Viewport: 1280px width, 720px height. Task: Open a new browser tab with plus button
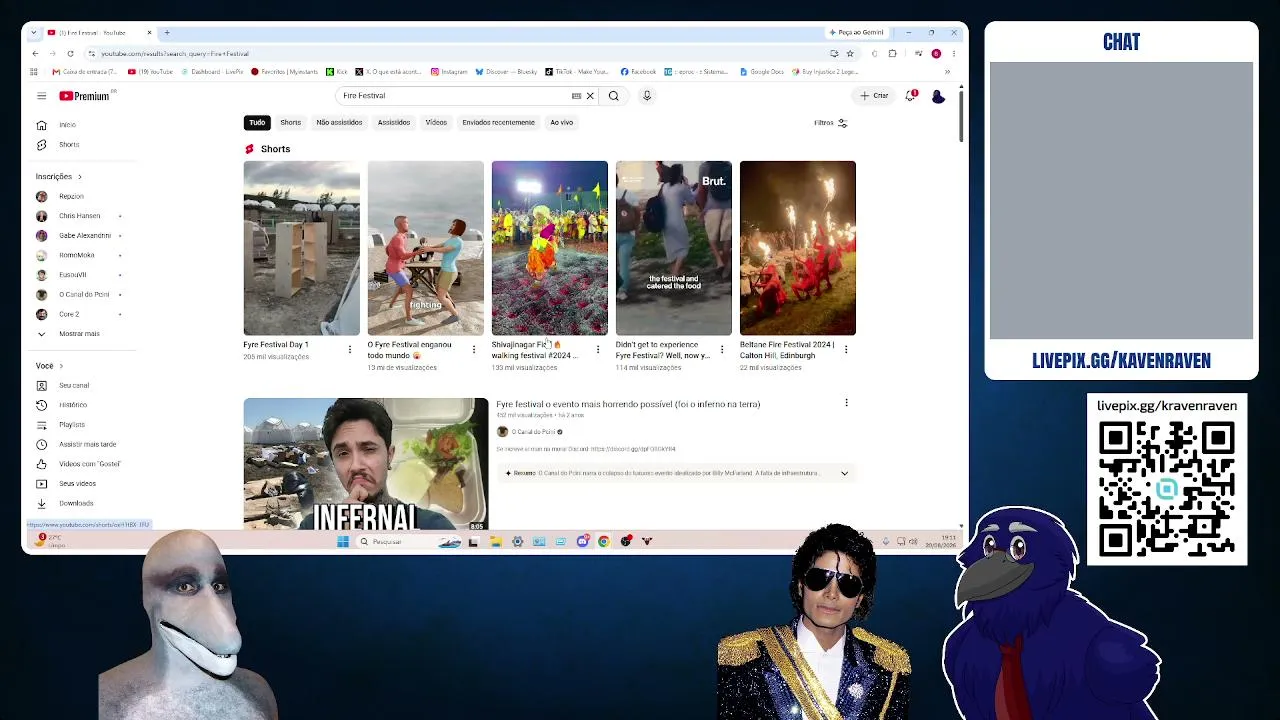pos(167,33)
